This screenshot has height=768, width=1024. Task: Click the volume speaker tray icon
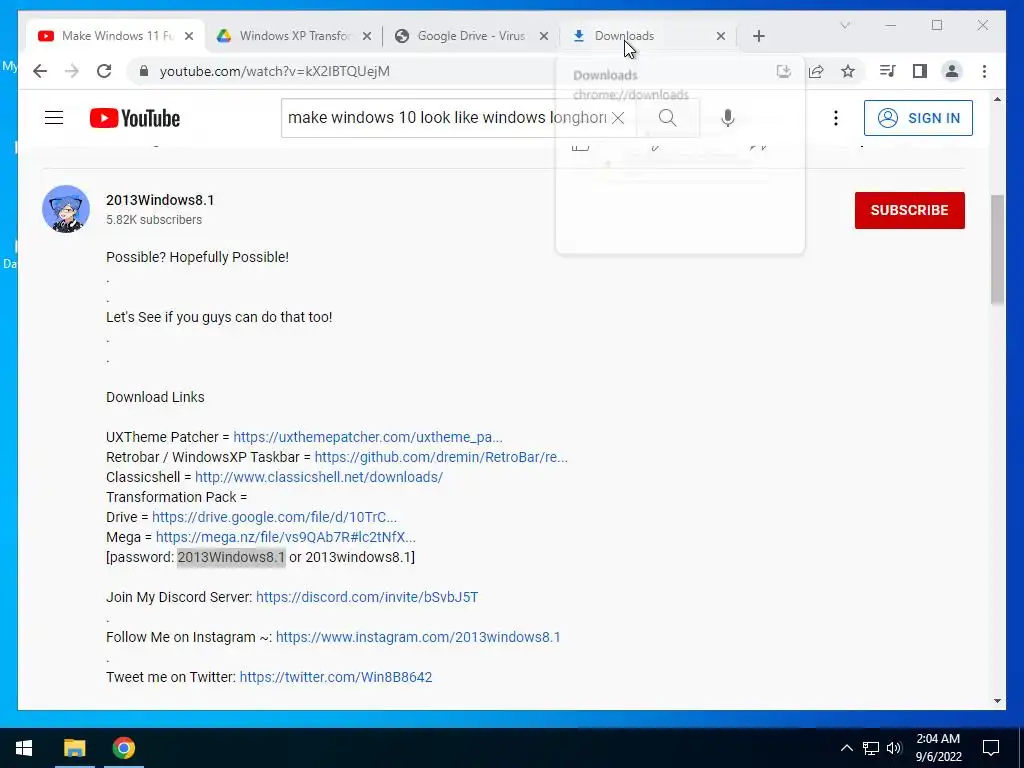(894, 748)
